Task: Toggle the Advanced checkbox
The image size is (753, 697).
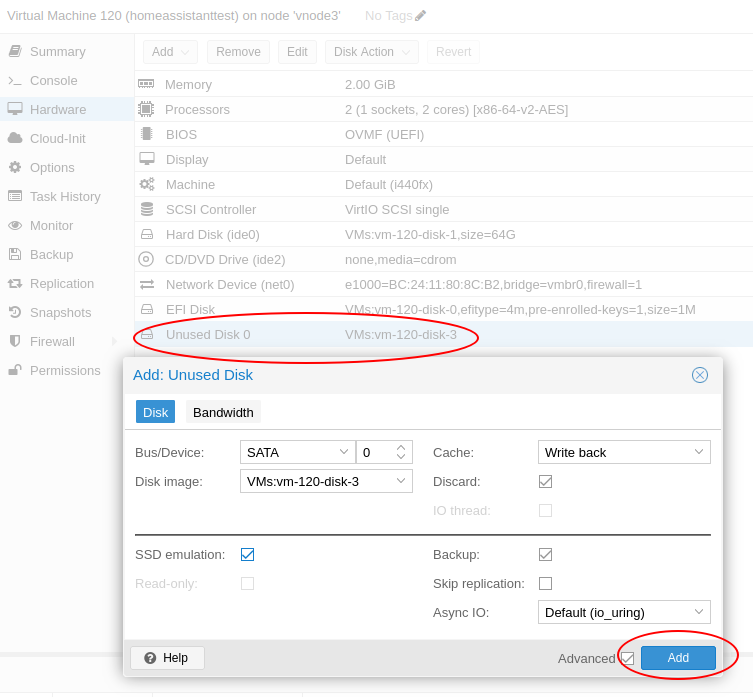Action: 627,658
